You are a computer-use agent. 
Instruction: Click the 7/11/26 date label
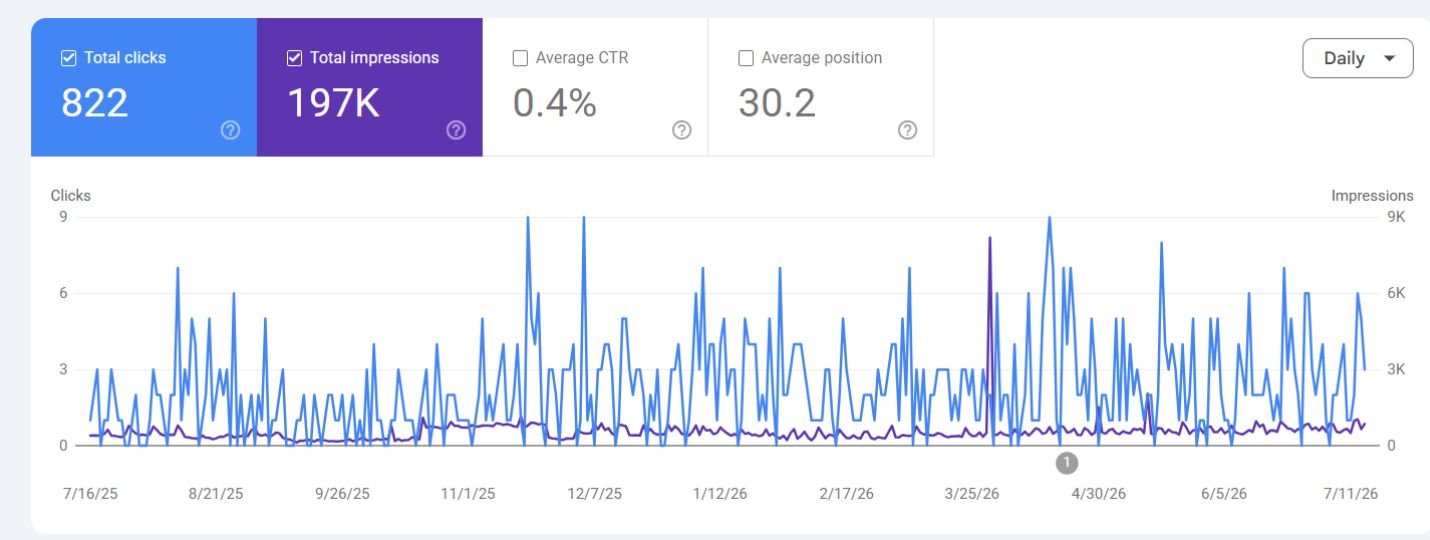(x=1350, y=494)
